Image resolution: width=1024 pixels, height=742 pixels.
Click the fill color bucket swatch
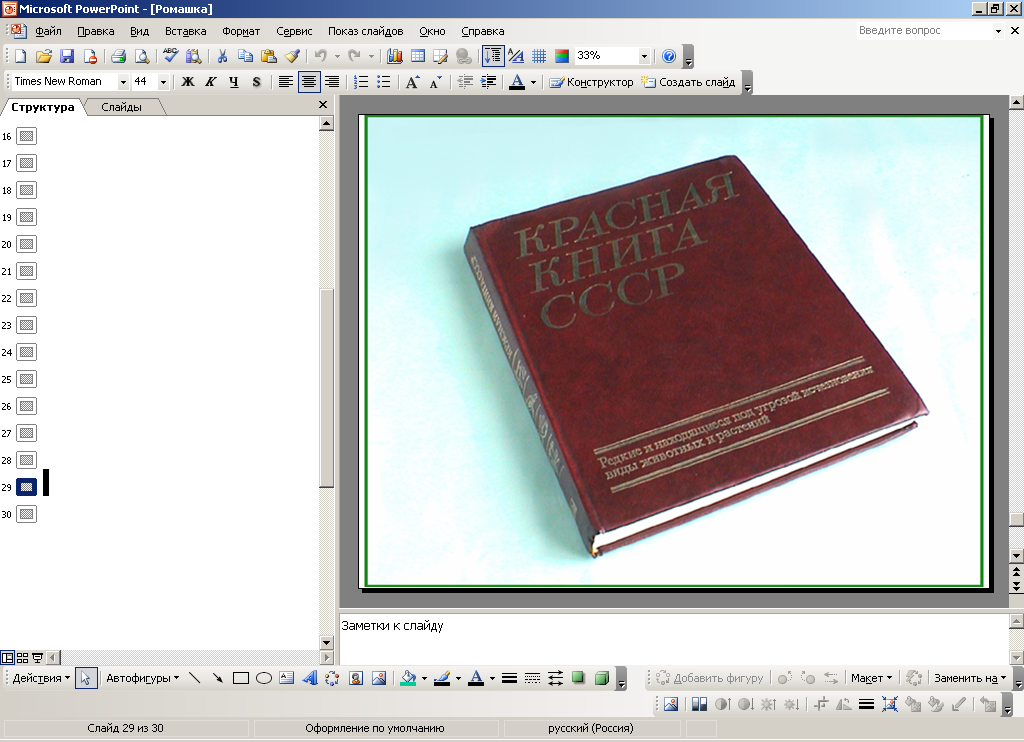408,678
